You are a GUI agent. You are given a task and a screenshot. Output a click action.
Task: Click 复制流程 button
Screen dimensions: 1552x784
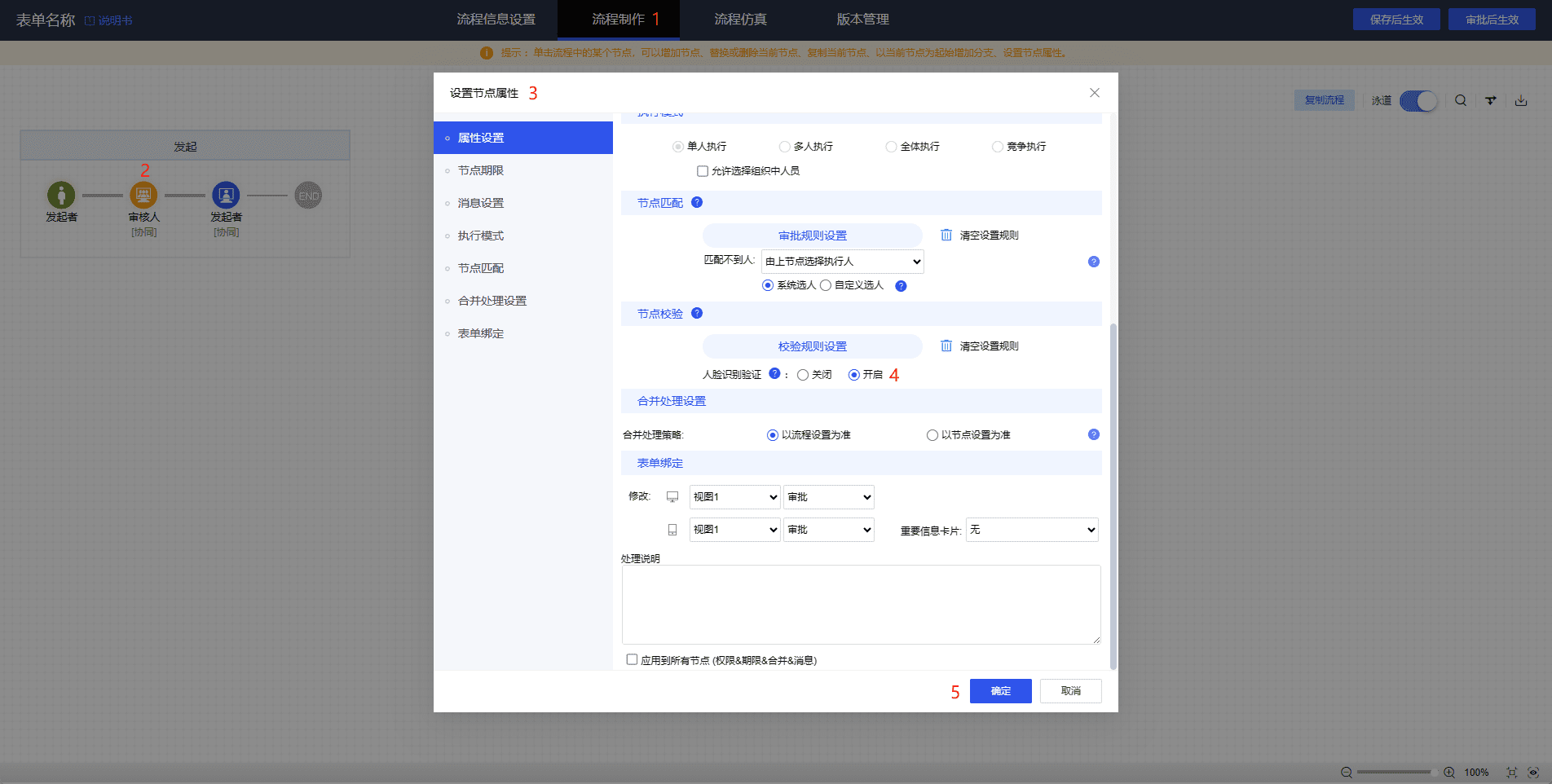(1325, 100)
